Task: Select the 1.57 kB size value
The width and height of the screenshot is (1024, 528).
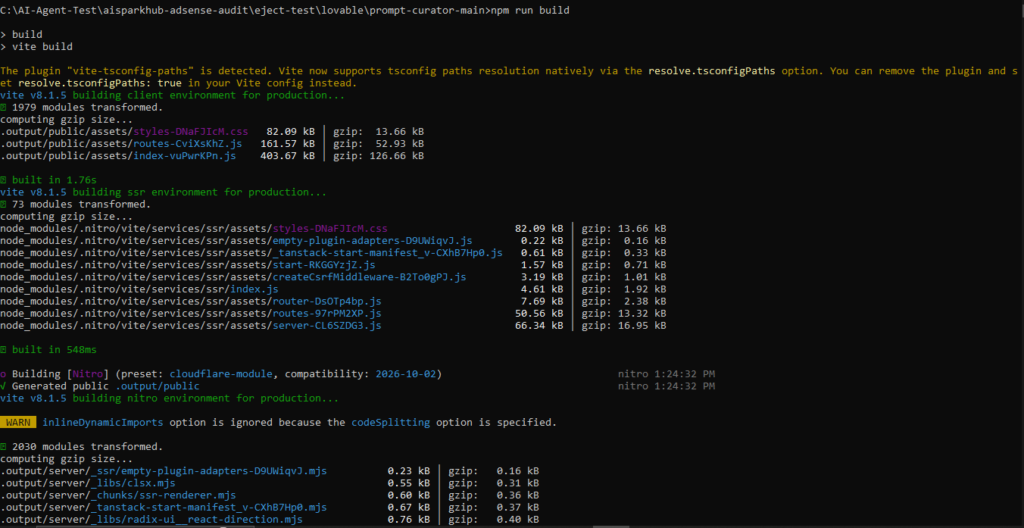Action: (x=542, y=265)
